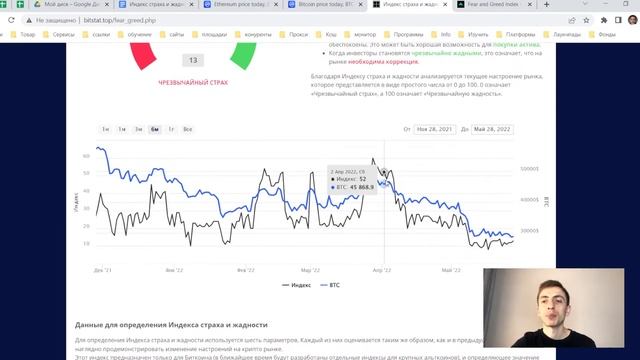640x360 pixels.
Task: Edit the 'От' start date field
Action: tap(435, 129)
